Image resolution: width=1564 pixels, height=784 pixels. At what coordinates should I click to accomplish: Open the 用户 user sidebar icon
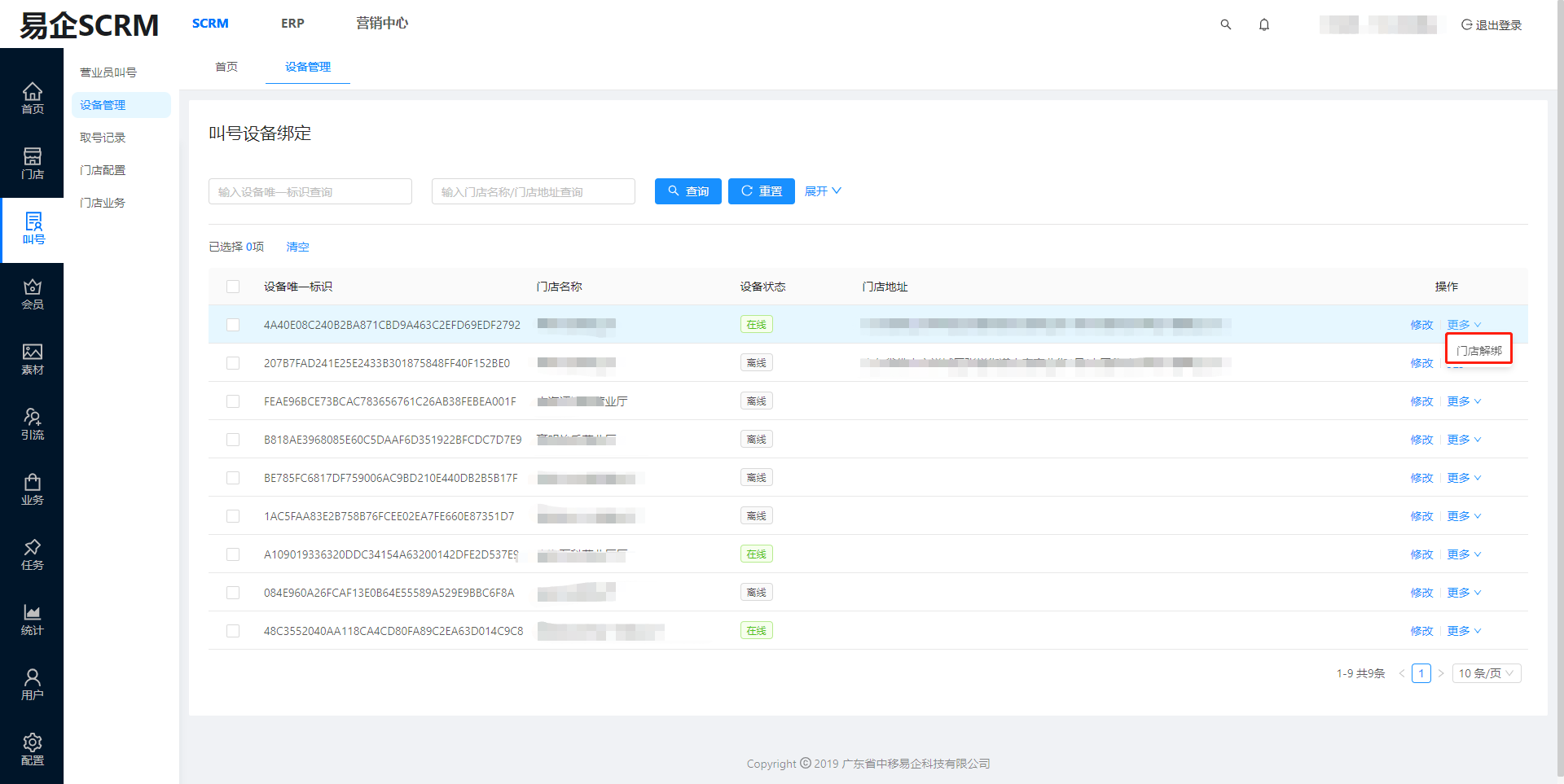click(x=32, y=685)
